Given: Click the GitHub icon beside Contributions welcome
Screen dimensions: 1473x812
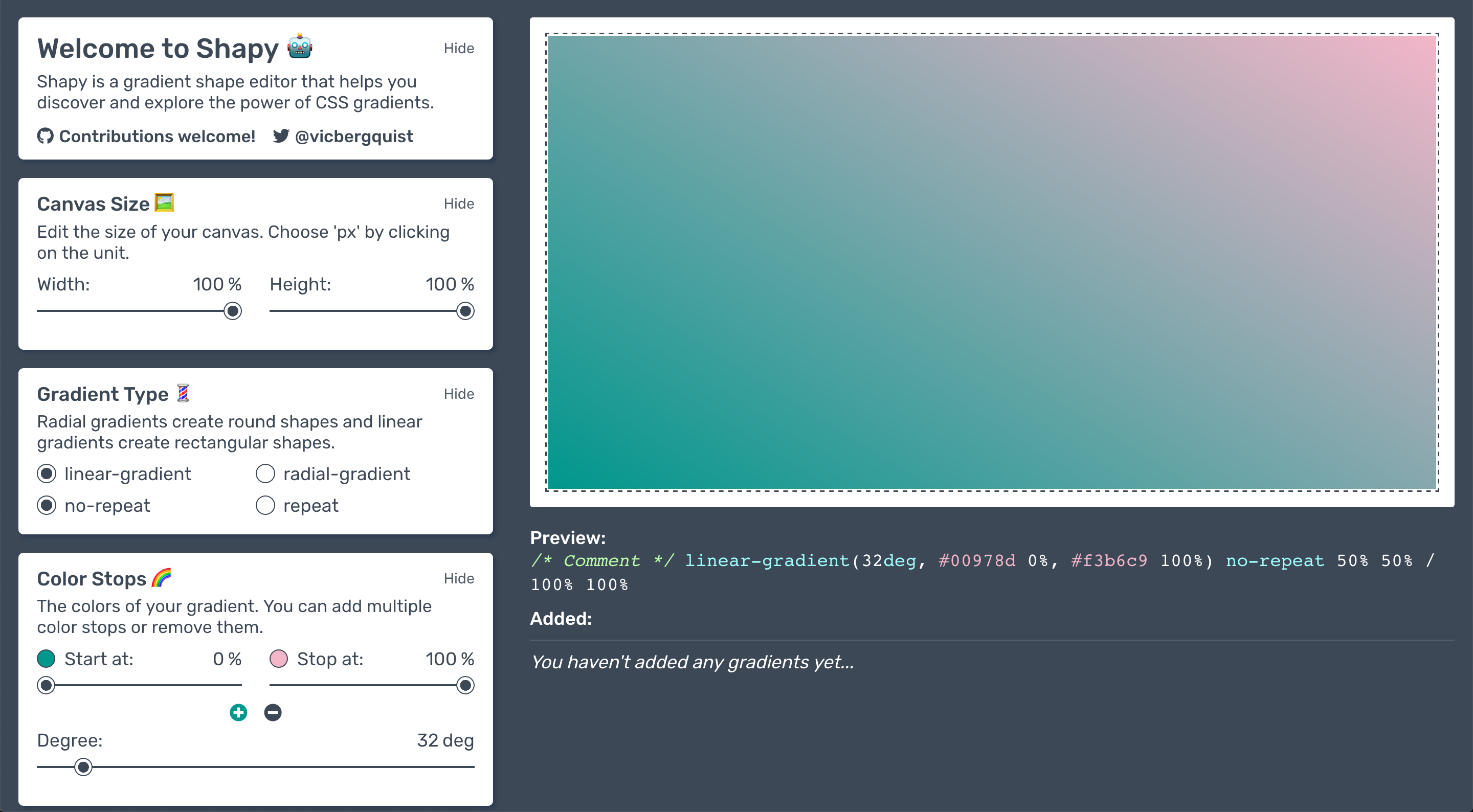Looking at the screenshot, I should click(x=45, y=136).
